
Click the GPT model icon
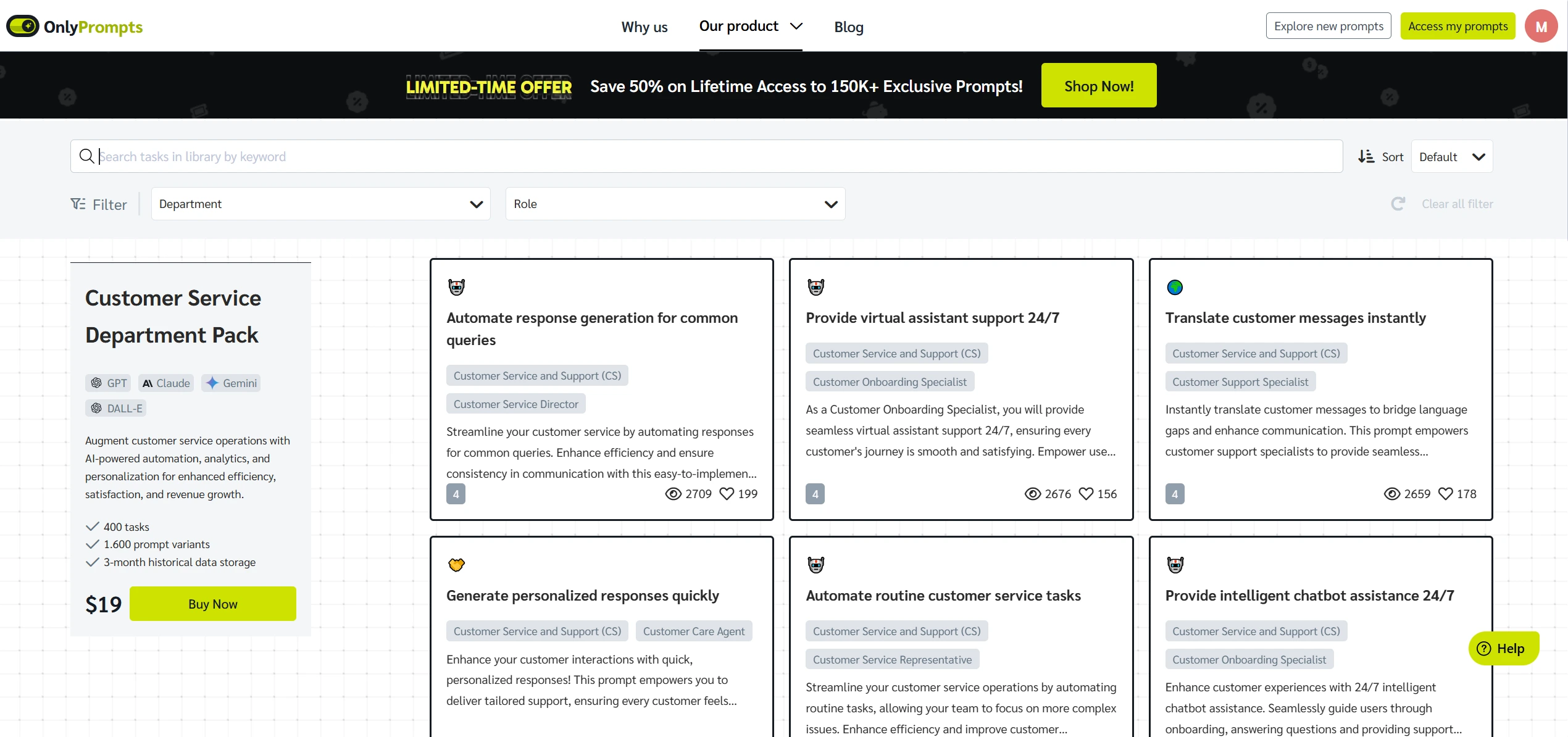tap(97, 383)
